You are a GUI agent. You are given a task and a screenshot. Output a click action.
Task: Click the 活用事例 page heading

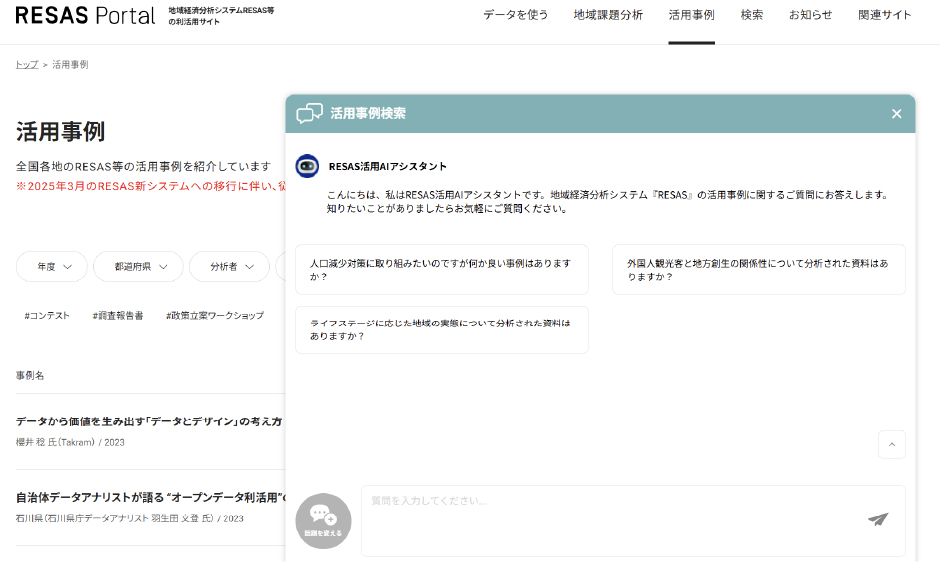point(61,131)
